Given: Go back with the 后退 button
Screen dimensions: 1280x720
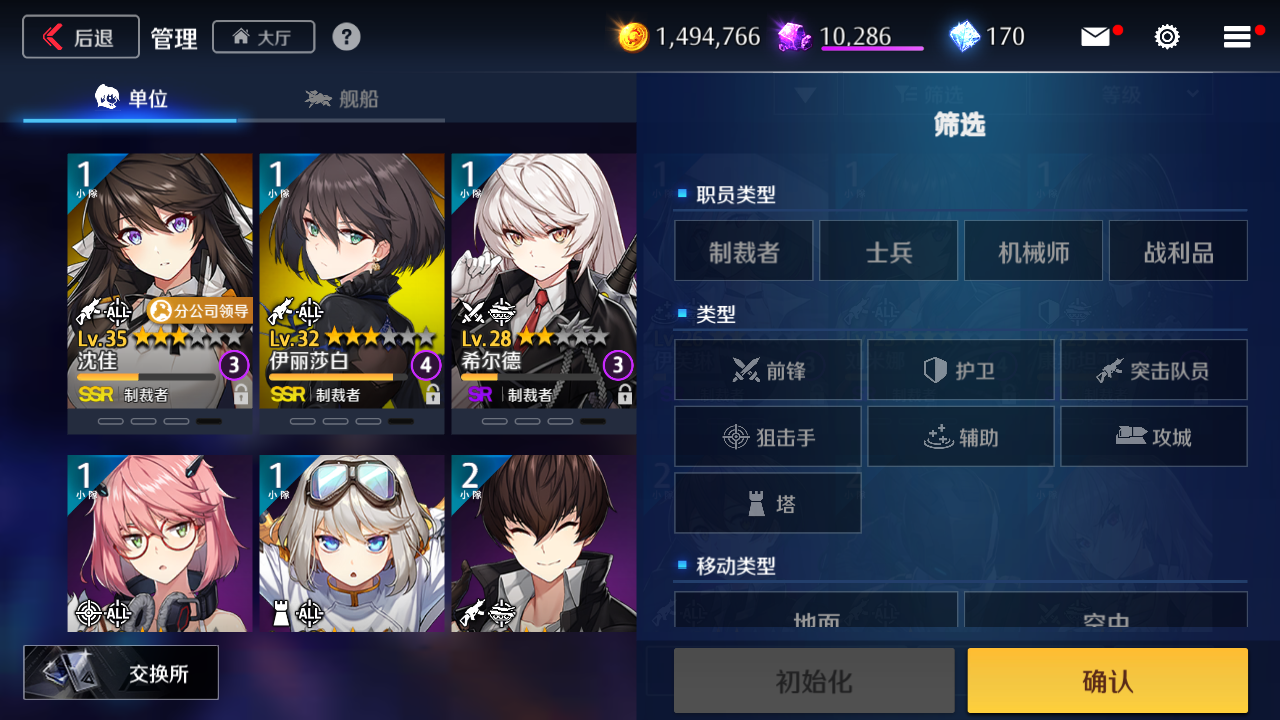Looking at the screenshot, I should coord(81,37).
